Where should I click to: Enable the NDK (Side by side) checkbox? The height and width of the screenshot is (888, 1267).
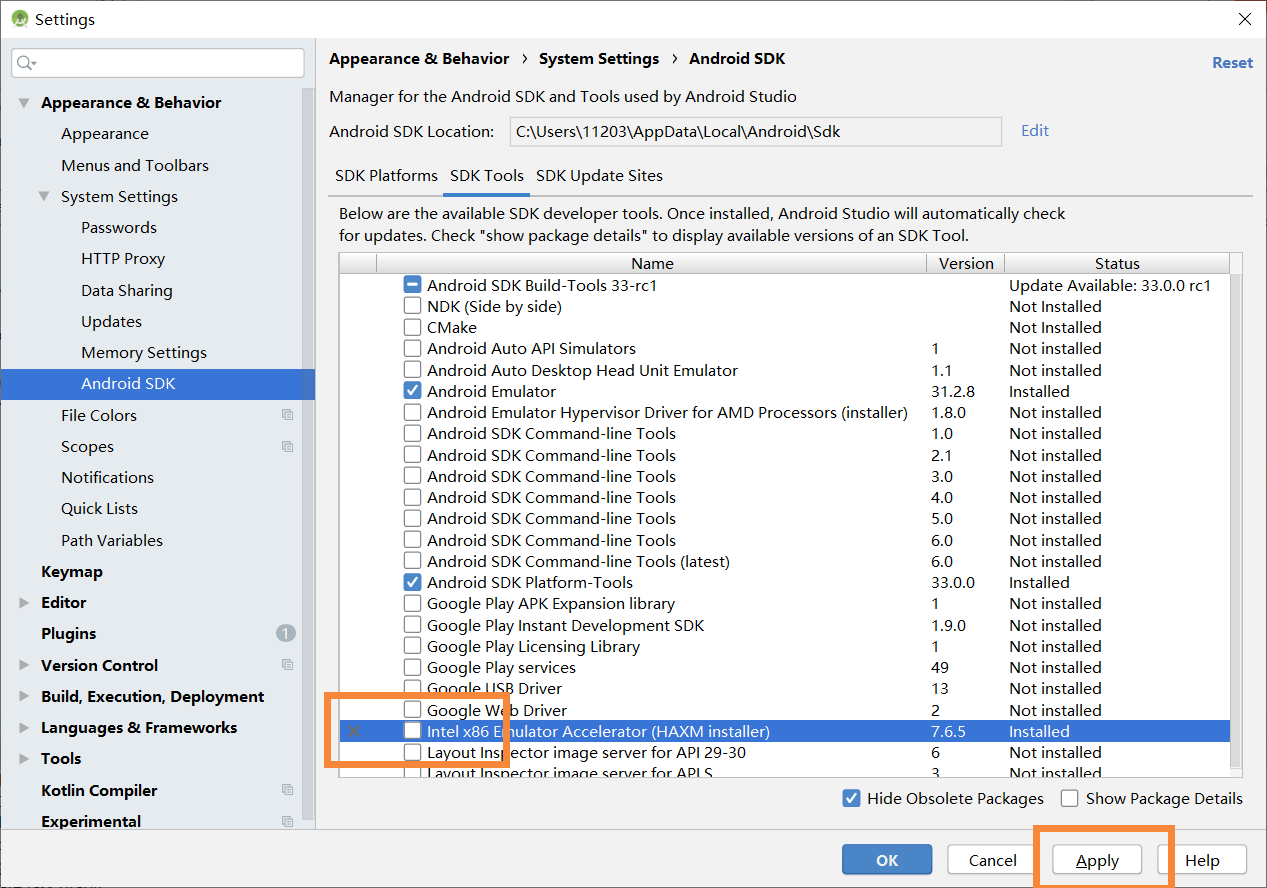[412, 306]
